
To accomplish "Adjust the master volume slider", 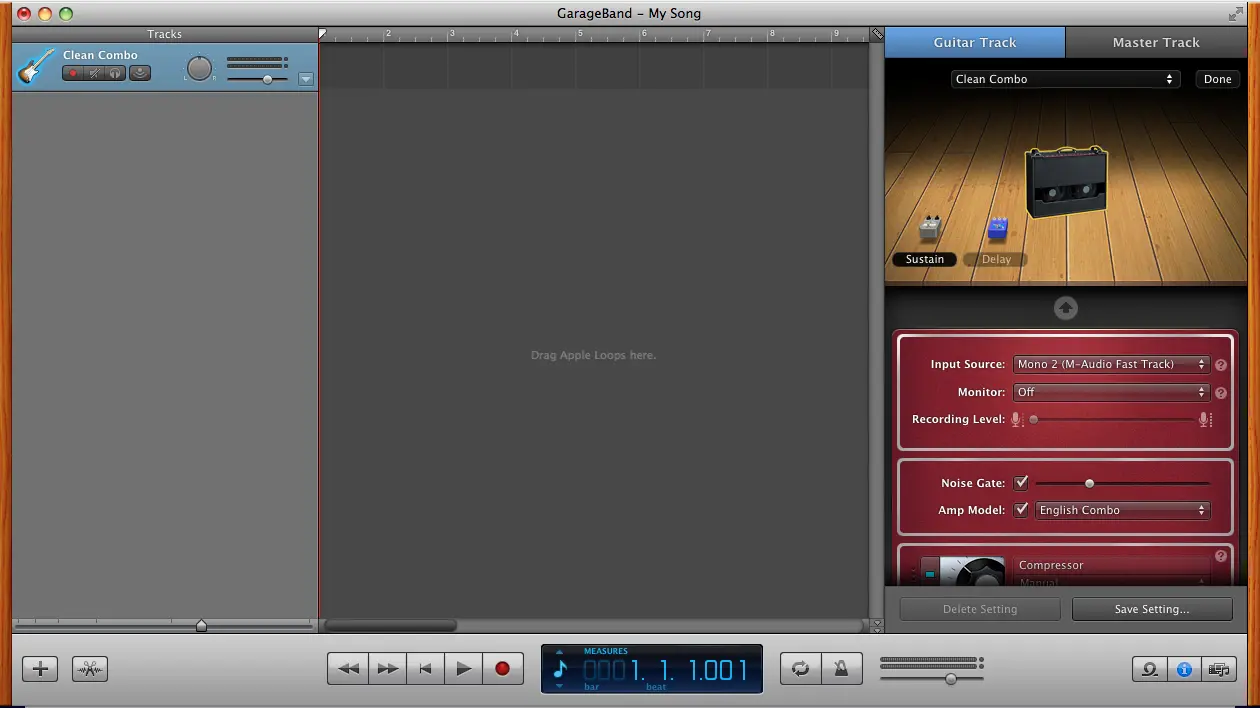I will (x=931, y=678).
